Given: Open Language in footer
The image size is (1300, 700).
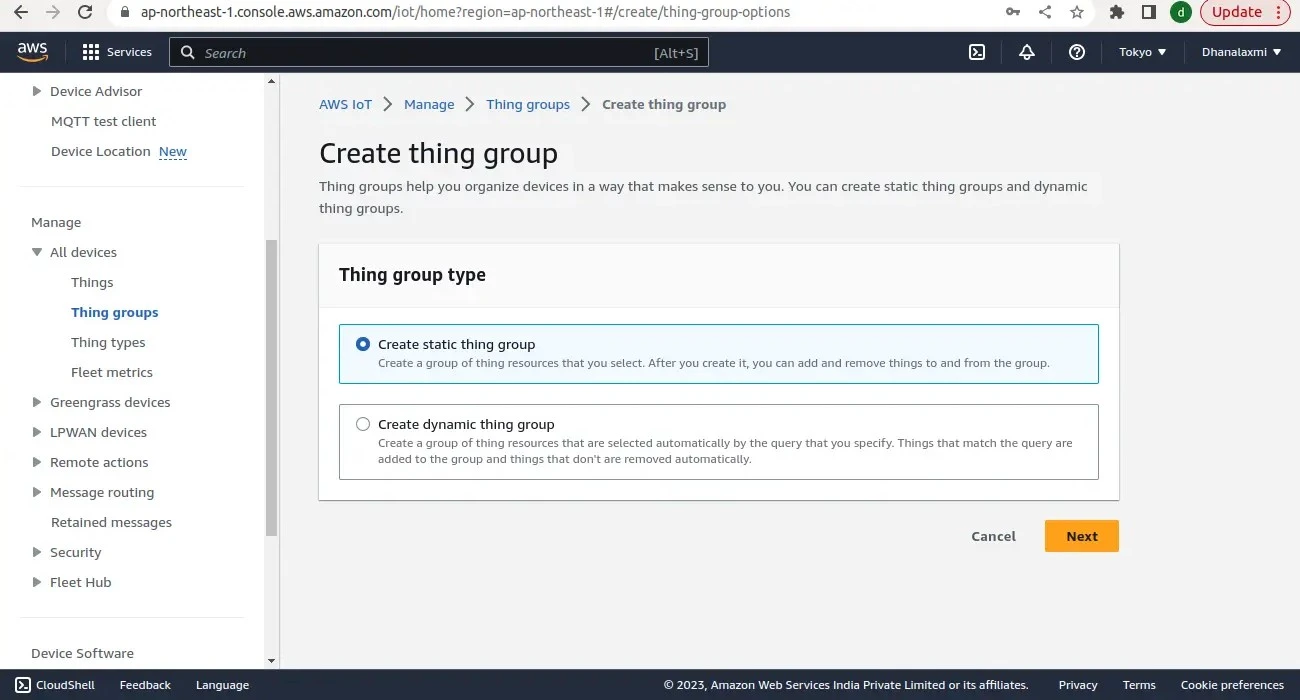Looking at the screenshot, I should [222, 685].
